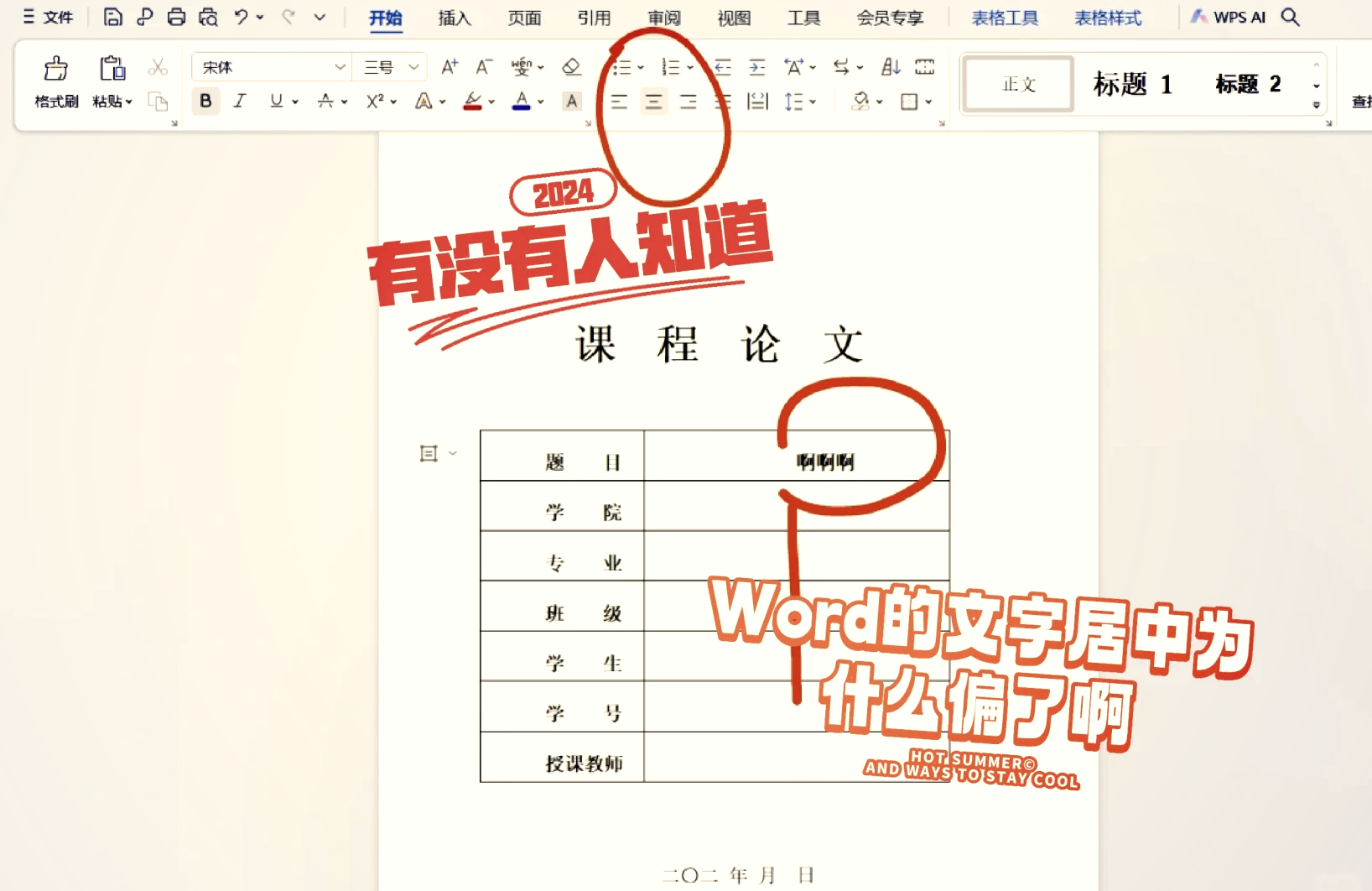Viewport: 1372px width, 891px height.
Task: Apply the blue font color A
Action: point(522,102)
